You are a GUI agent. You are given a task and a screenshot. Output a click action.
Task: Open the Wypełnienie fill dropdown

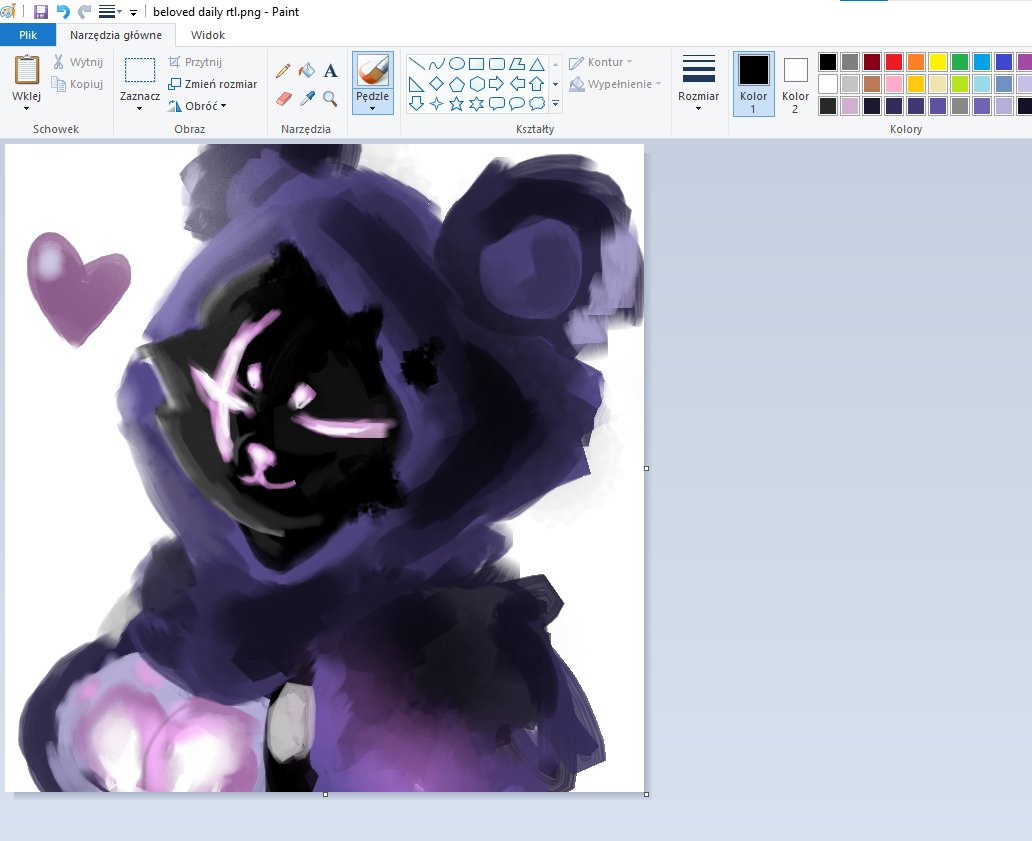coord(615,84)
